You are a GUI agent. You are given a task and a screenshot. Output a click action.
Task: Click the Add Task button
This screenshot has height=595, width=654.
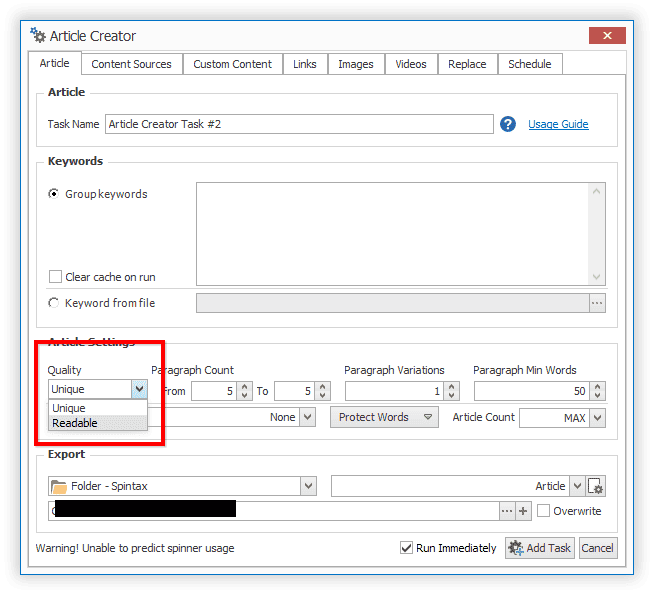pos(540,548)
